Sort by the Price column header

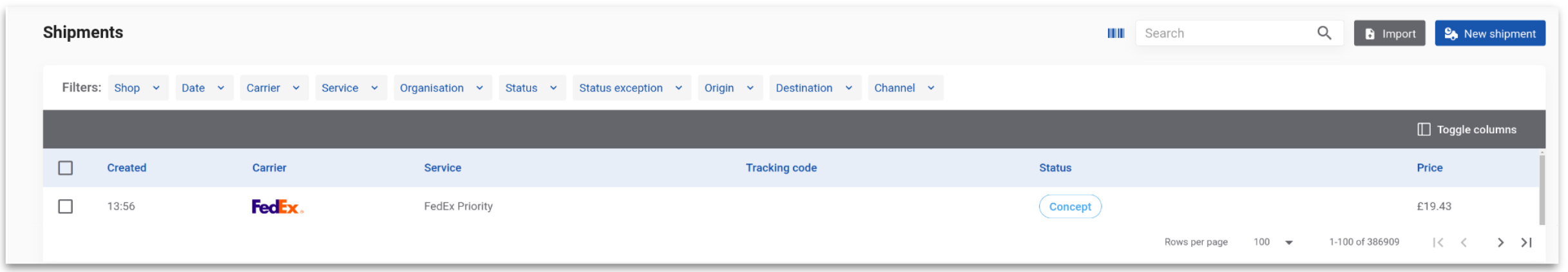[x=1429, y=168]
